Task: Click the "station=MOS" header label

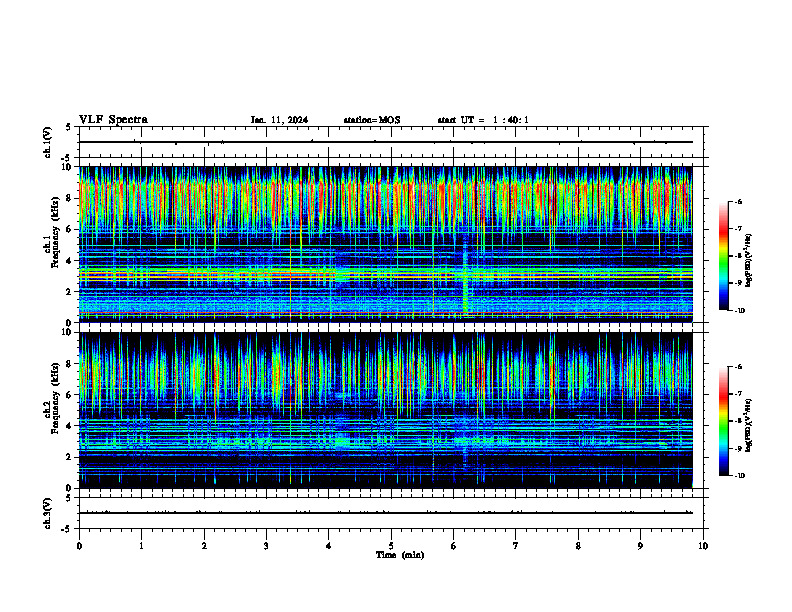Action: coord(372,120)
